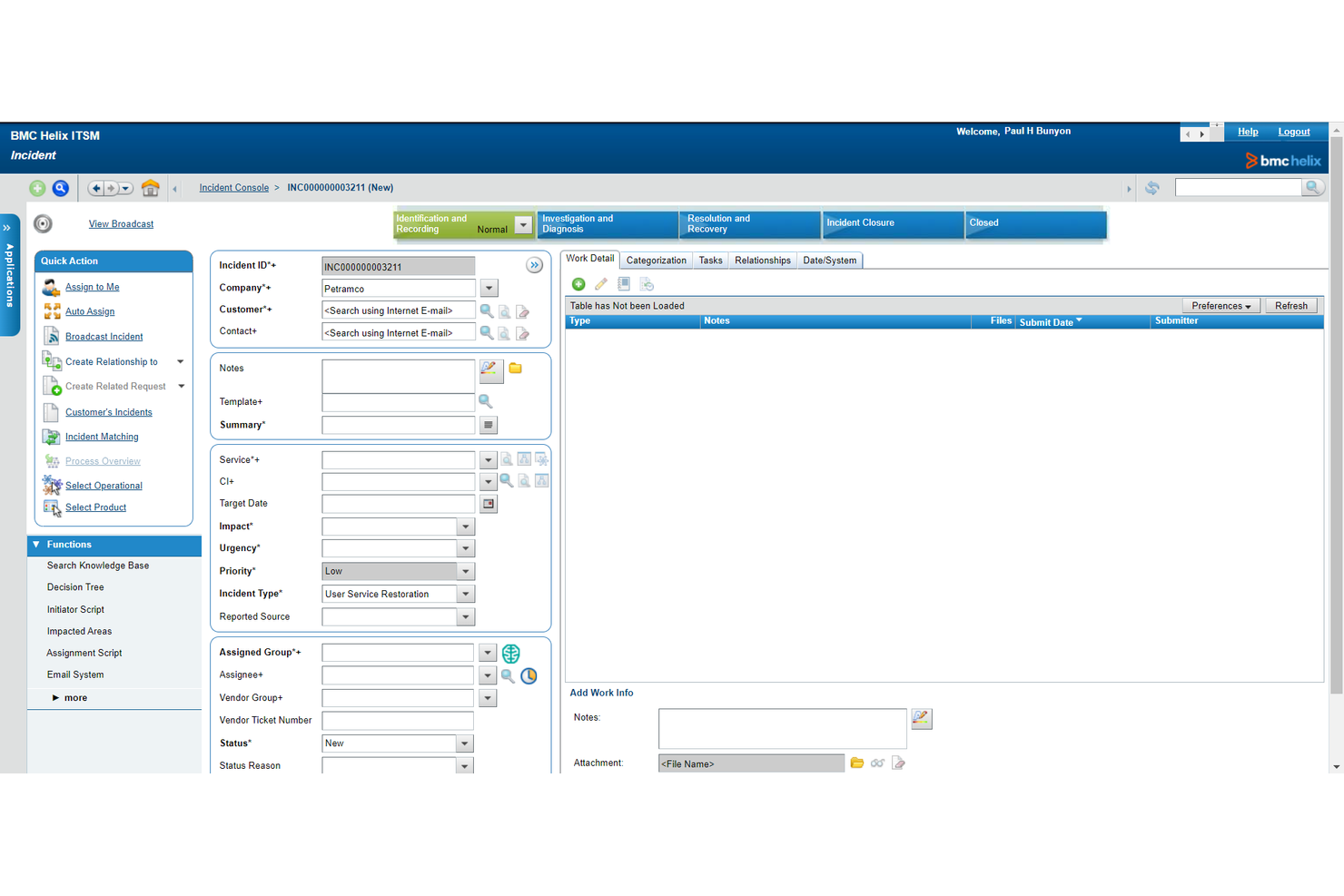Viewport: 1344px width, 896px height.
Task: Select the Assign to Me link
Action: pos(92,287)
